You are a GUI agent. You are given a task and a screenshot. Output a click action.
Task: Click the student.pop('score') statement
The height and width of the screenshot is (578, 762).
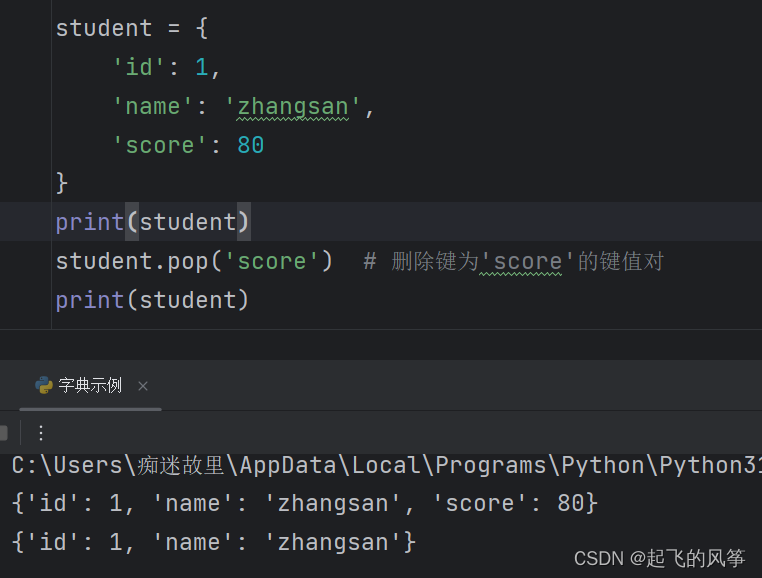(194, 262)
